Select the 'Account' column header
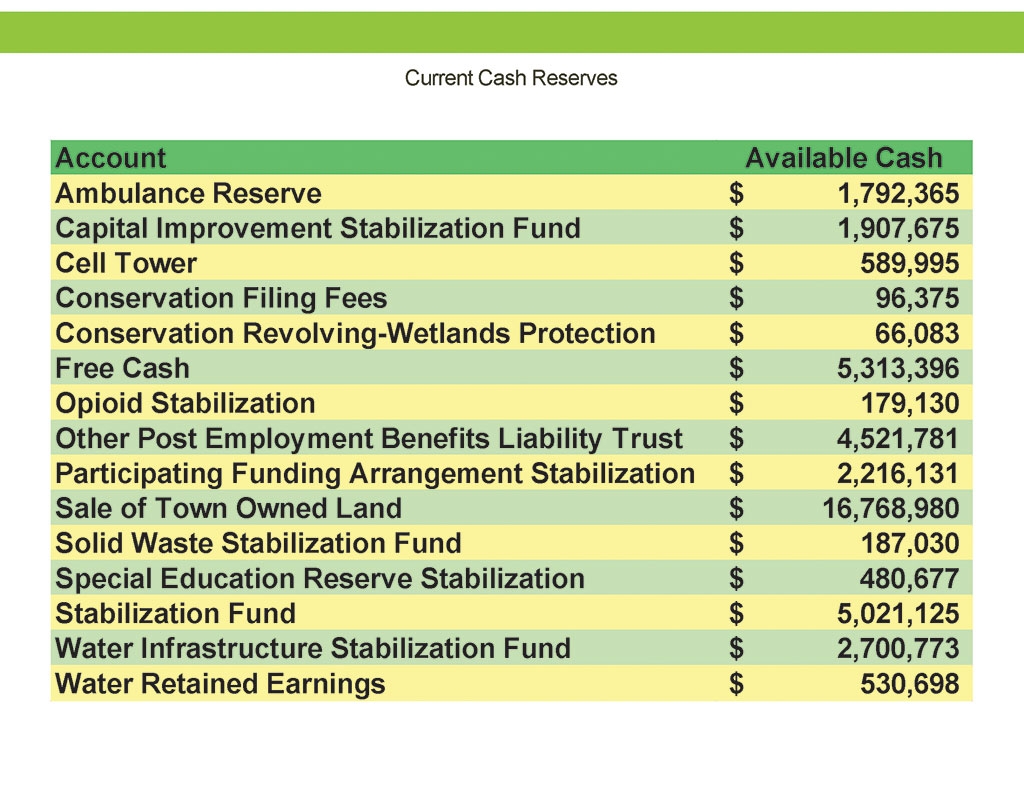 pos(111,158)
